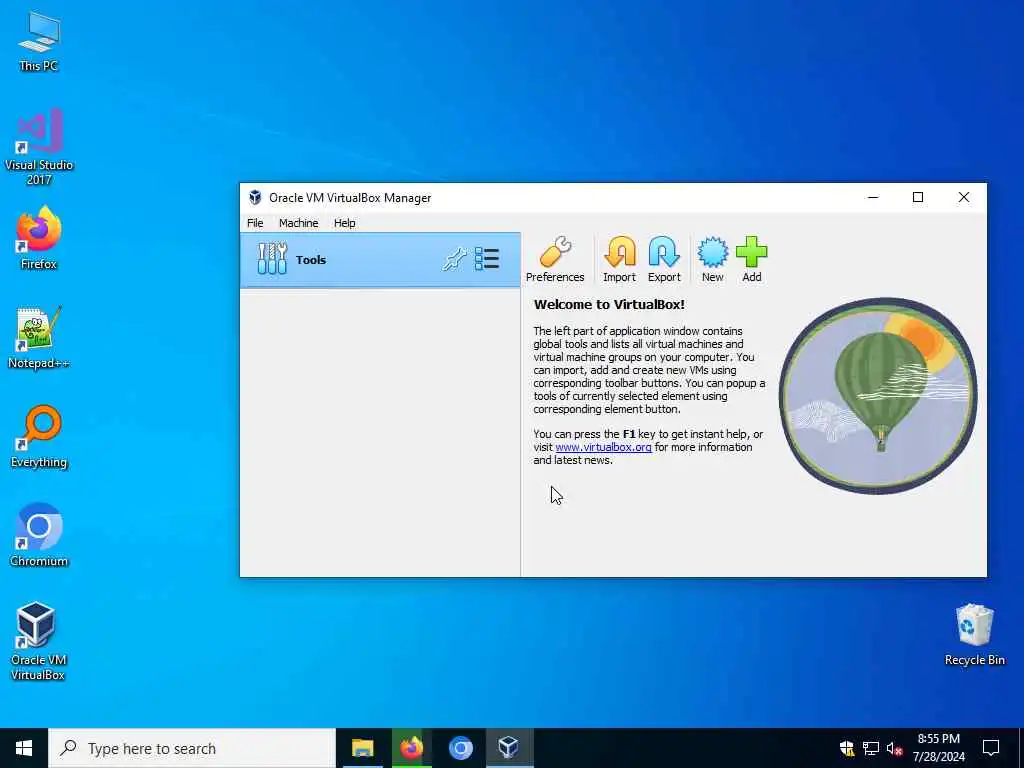Open network status tray icon

click(871, 748)
